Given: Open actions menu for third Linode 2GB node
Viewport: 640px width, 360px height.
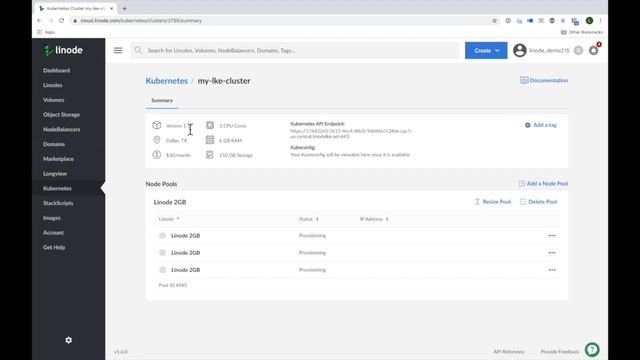Looking at the screenshot, I should pyautogui.click(x=552, y=270).
